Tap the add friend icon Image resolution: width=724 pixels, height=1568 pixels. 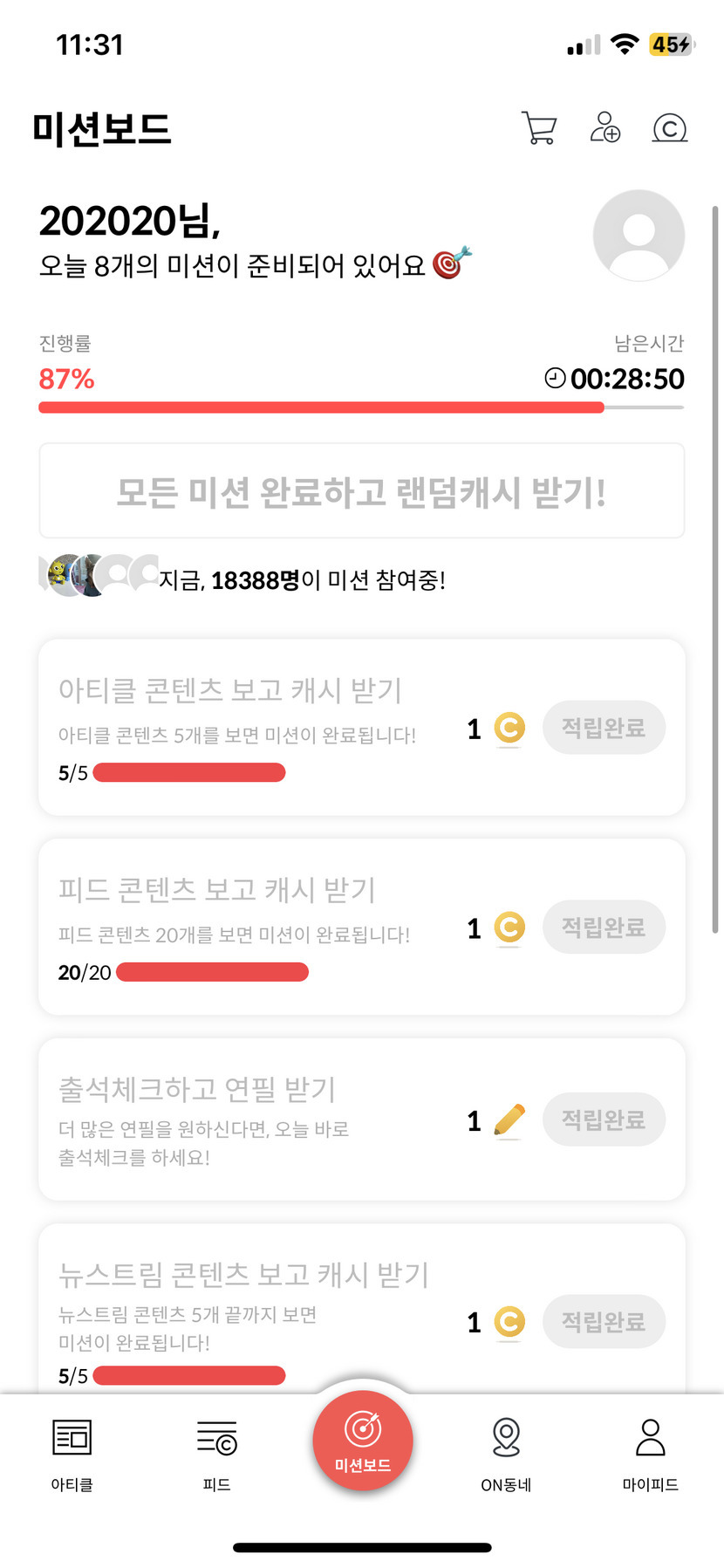[x=604, y=127]
